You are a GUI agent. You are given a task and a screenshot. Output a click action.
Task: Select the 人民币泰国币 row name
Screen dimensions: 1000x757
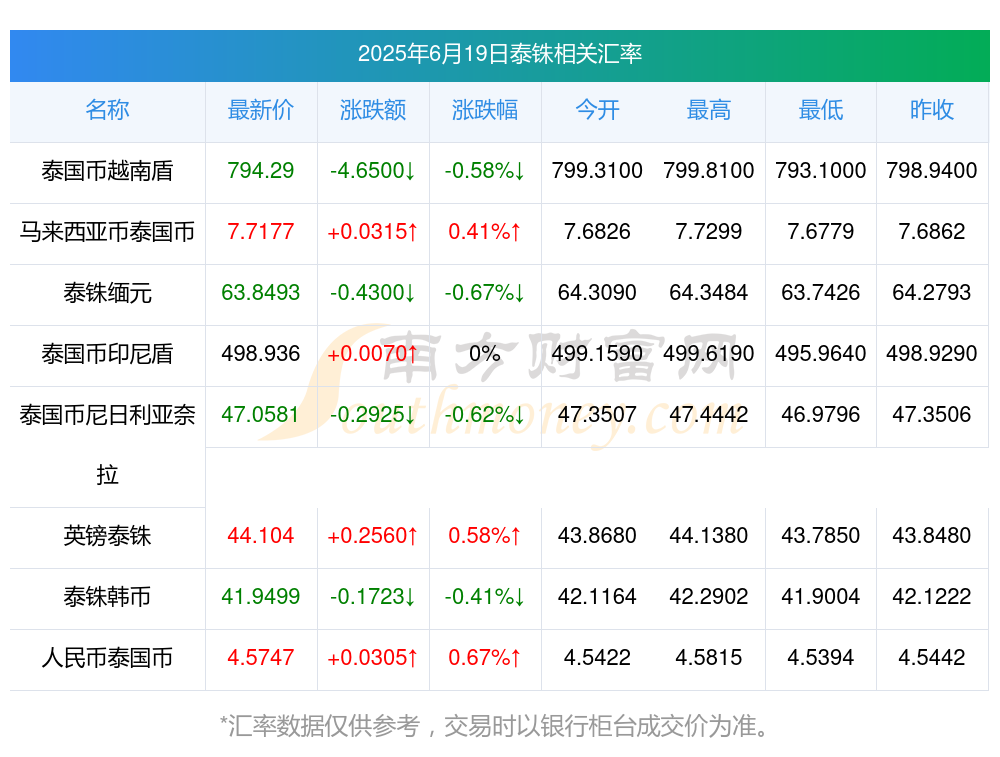(107, 658)
